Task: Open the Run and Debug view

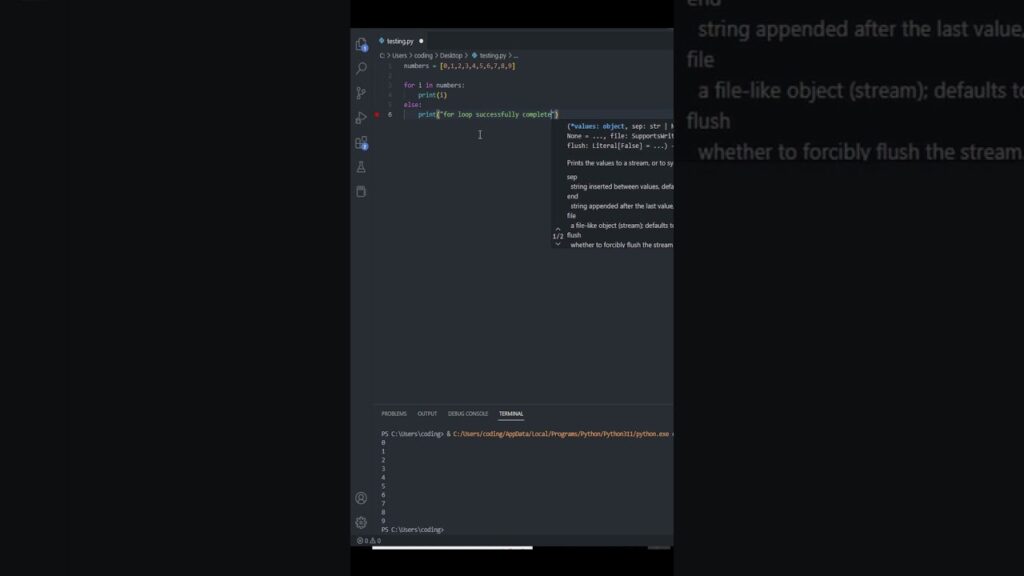Action: pos(361,118)
